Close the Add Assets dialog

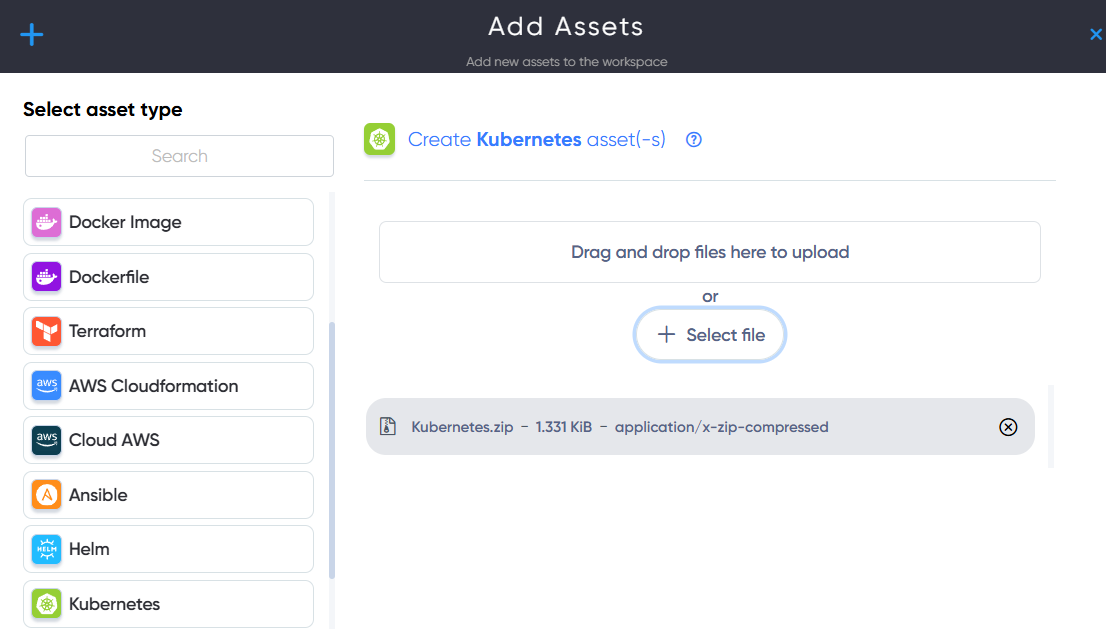(x=1095, y=35)
